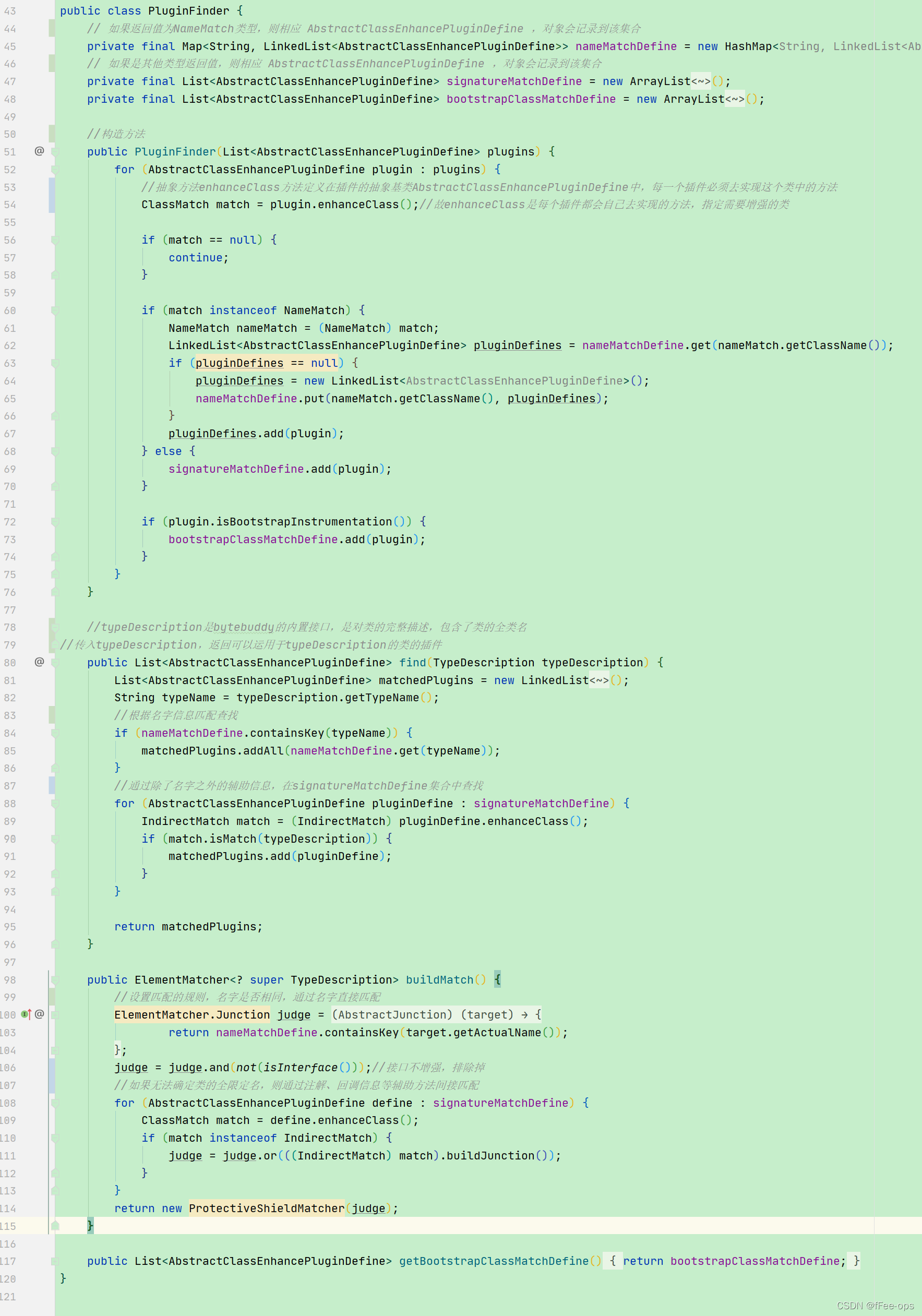
Task: Click 'return matchedPlugins;' statement
Action: pyautogui.click(x=188, y=927)
